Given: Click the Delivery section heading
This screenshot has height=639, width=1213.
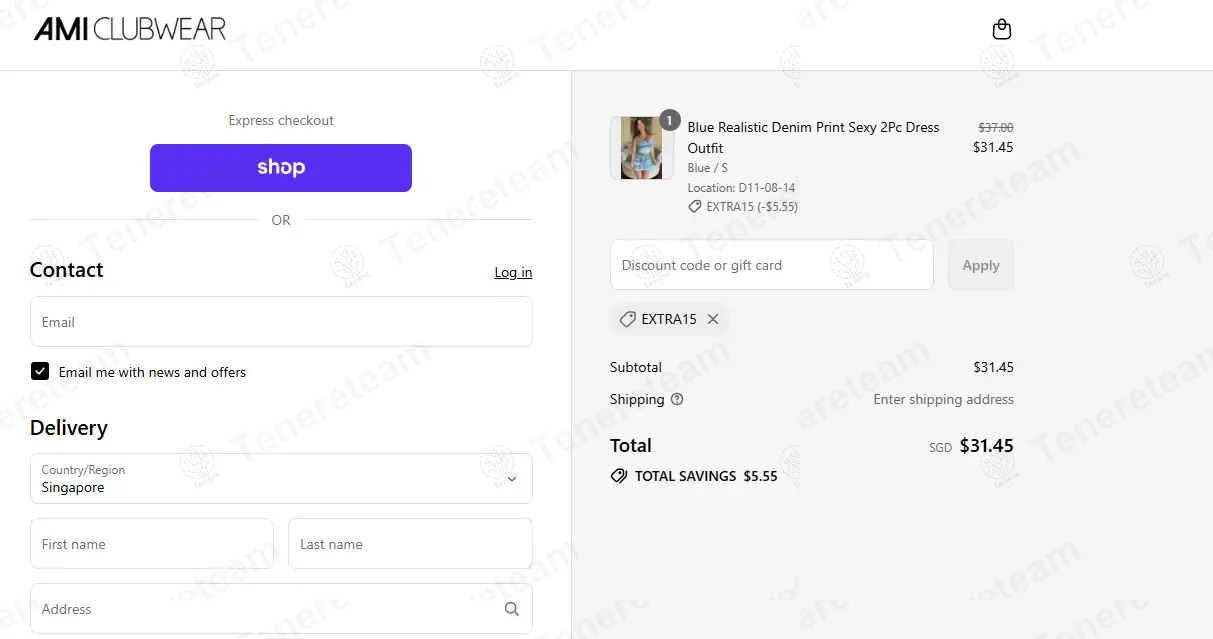Looking at the screenshot, I should [69, 428].
